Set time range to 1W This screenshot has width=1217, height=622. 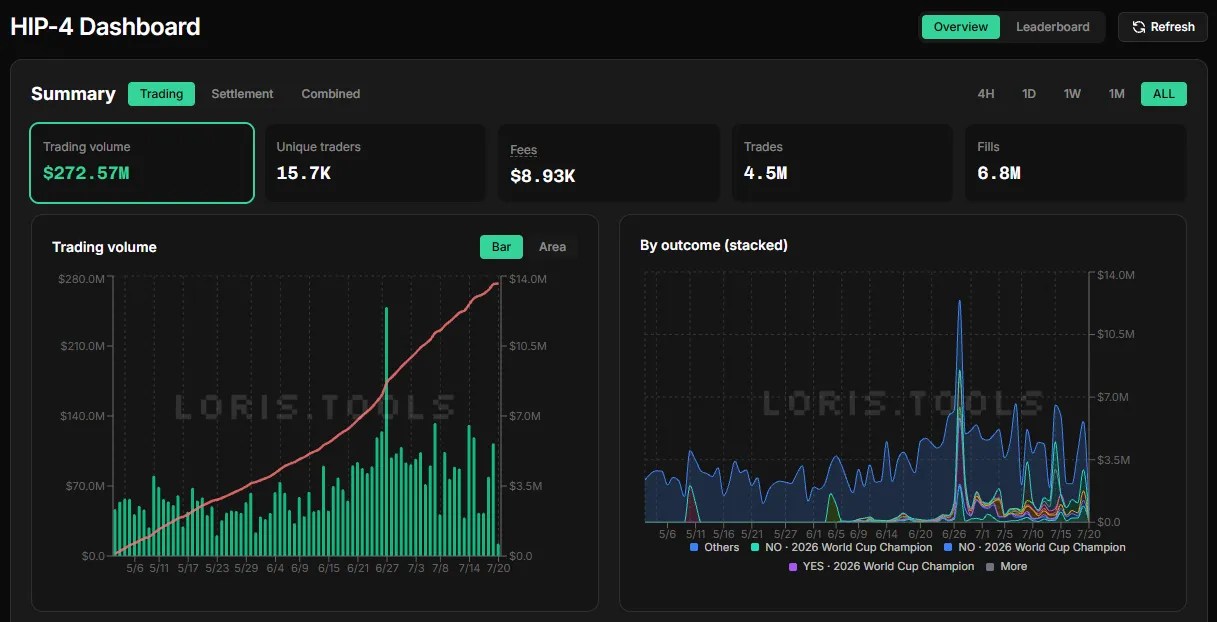pos(1072,94)
